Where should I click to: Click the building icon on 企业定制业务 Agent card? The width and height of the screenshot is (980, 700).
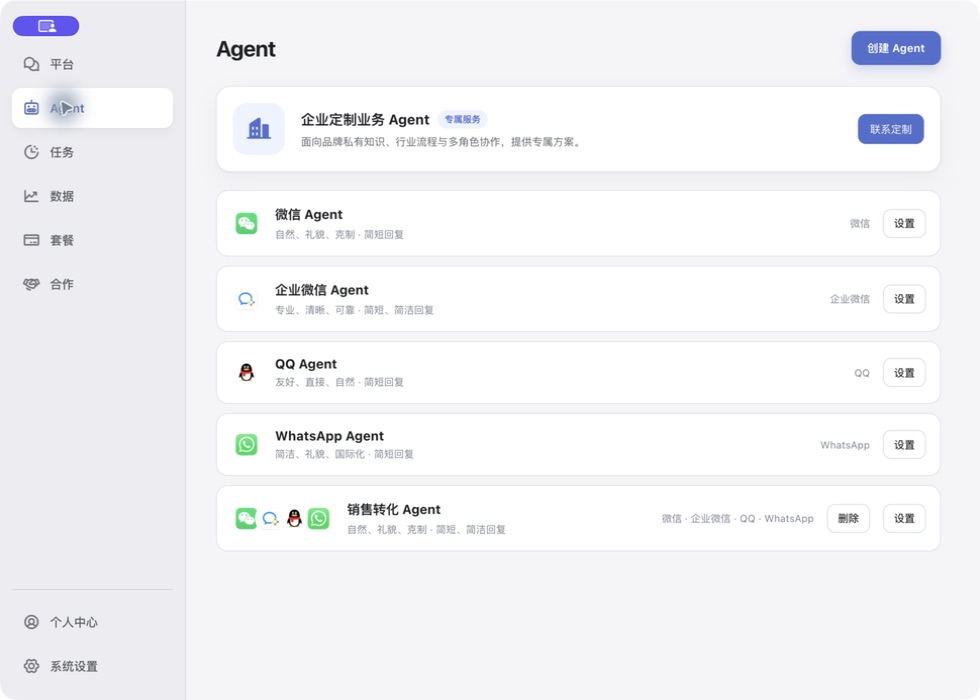pyautogui.click(x=259, y=129)
